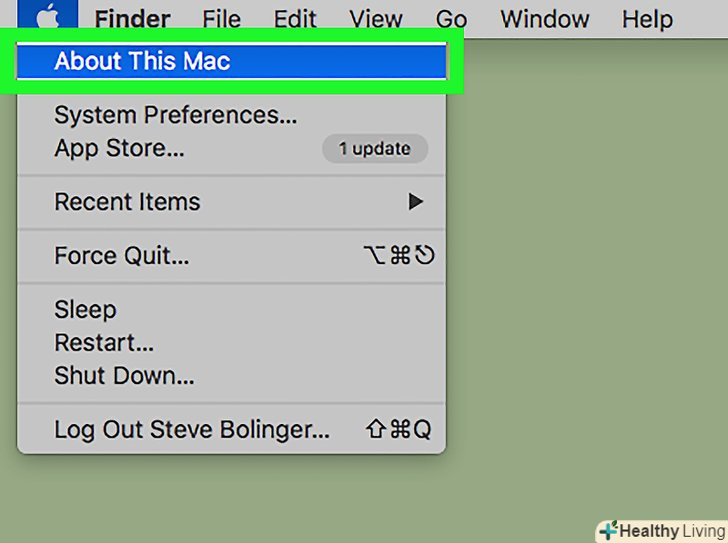The width and height of the screenshot is (728, 543).
Task: Choose Force Quit from the menu
Action: pos(121,256)
